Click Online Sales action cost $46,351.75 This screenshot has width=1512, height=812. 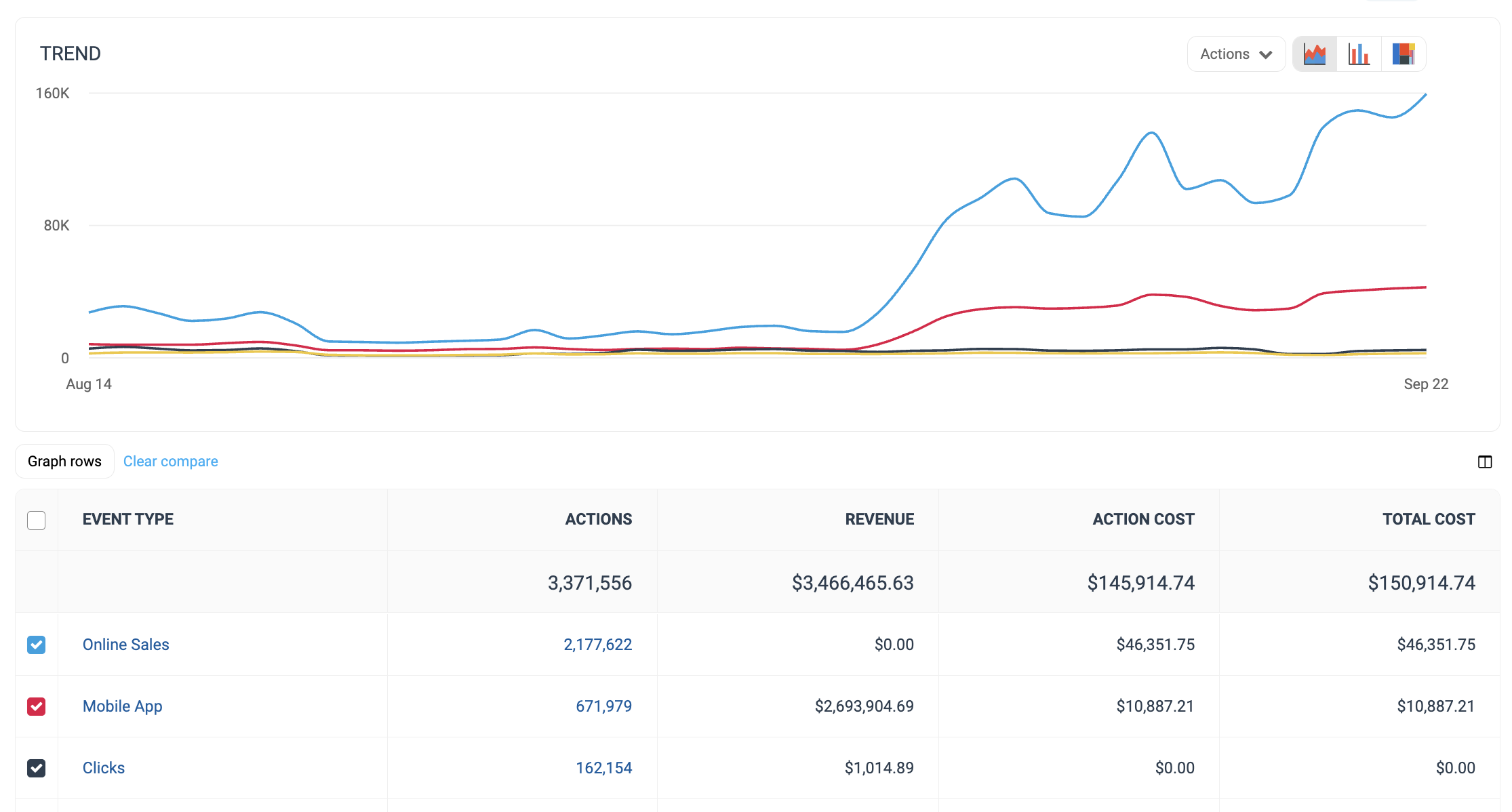pyautogui.click(x=1156, y=645)
